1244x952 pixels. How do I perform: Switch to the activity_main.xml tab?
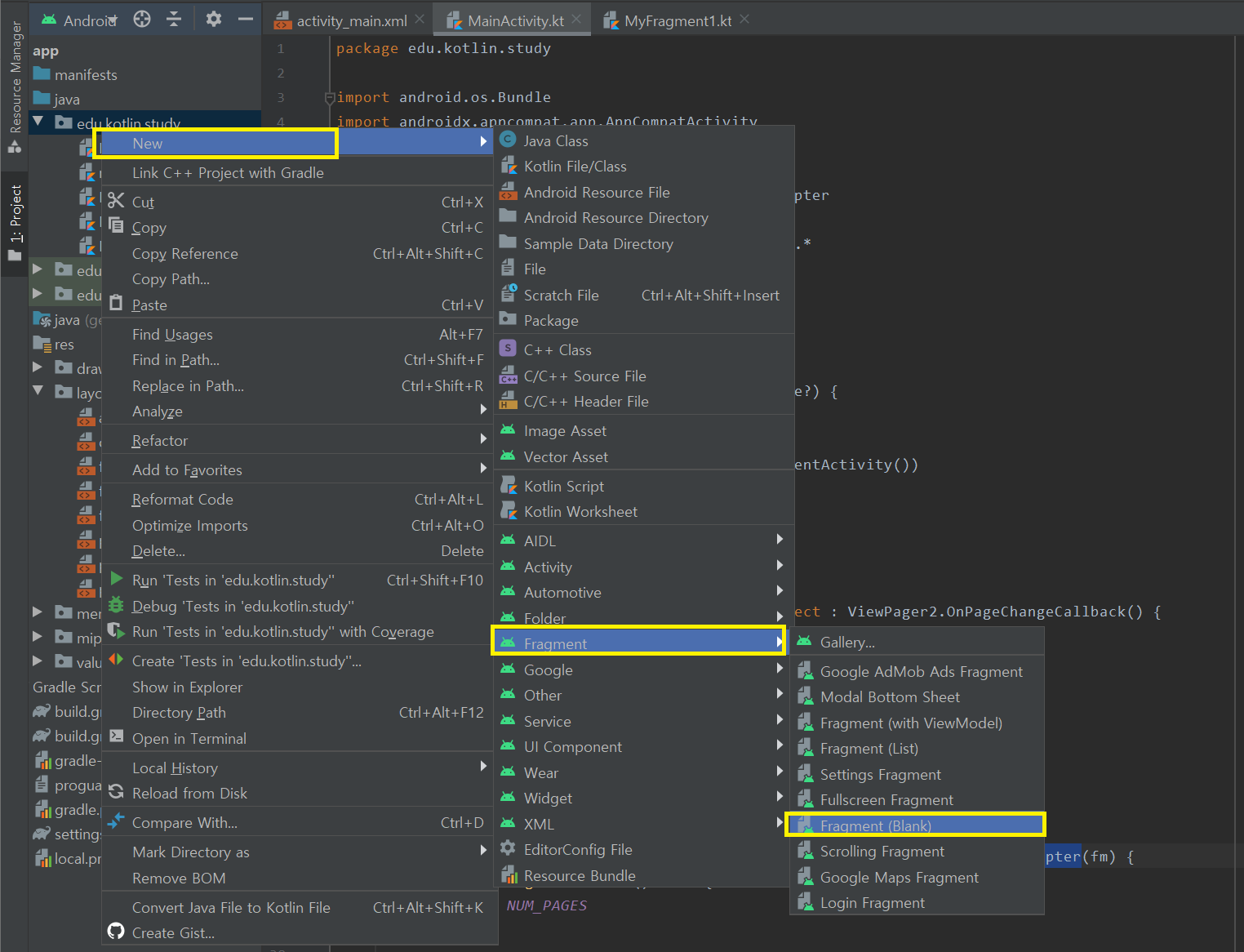tap(351, 21)
